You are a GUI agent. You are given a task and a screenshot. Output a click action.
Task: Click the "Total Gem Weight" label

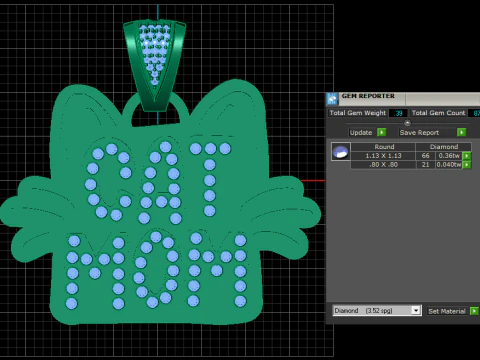(358, 113)
